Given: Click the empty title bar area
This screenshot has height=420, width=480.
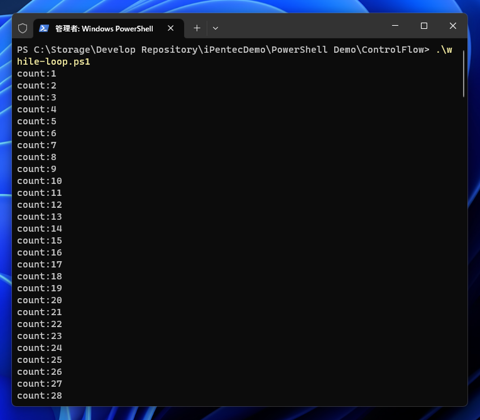Looking at the screenshot, I should (300, 27).
